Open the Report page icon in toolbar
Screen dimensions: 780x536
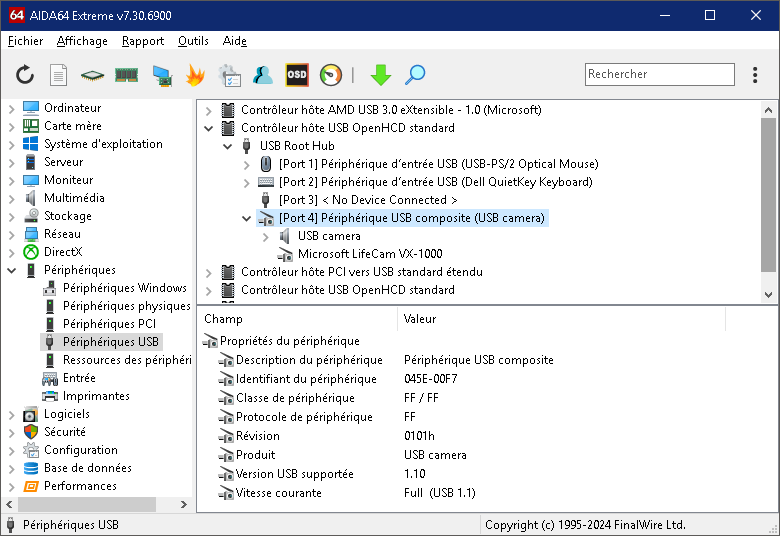coord(59,75)
